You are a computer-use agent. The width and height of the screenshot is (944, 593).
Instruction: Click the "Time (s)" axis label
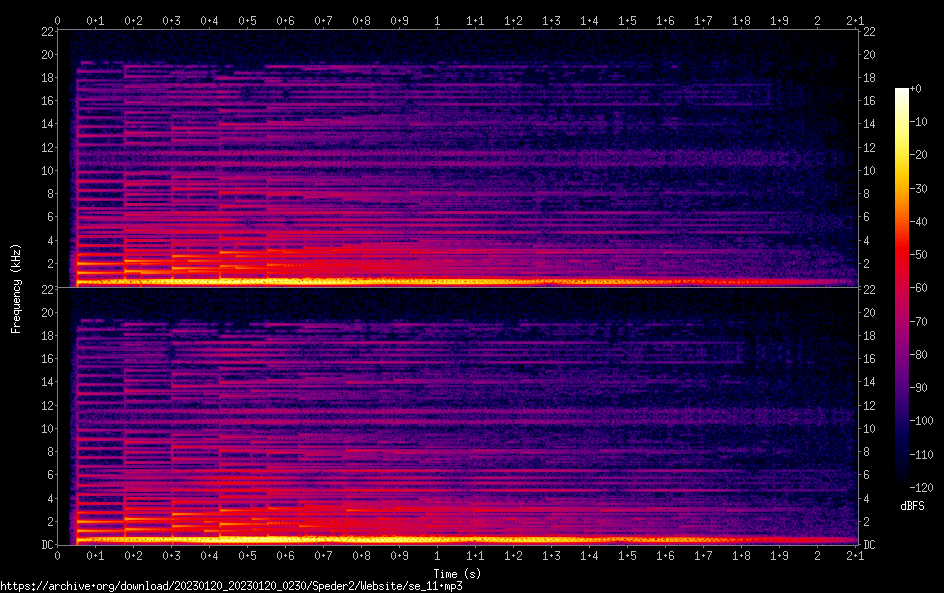457,573
